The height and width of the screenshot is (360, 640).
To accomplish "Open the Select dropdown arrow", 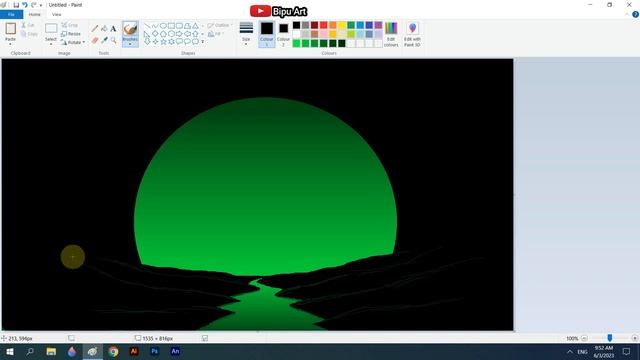I will click(x=51, y=44).
